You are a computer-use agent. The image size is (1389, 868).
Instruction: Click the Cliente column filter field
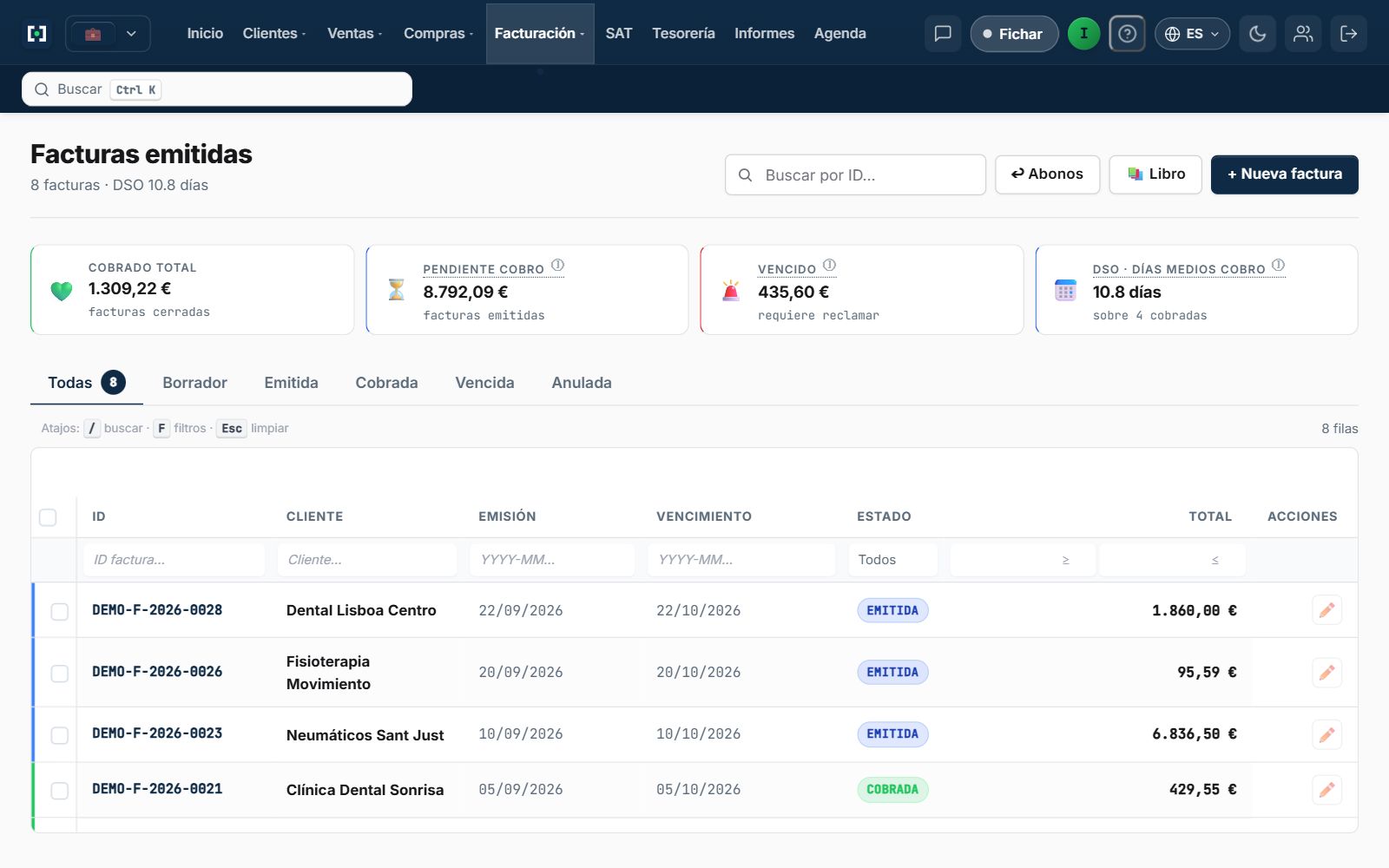pos(367,560)
